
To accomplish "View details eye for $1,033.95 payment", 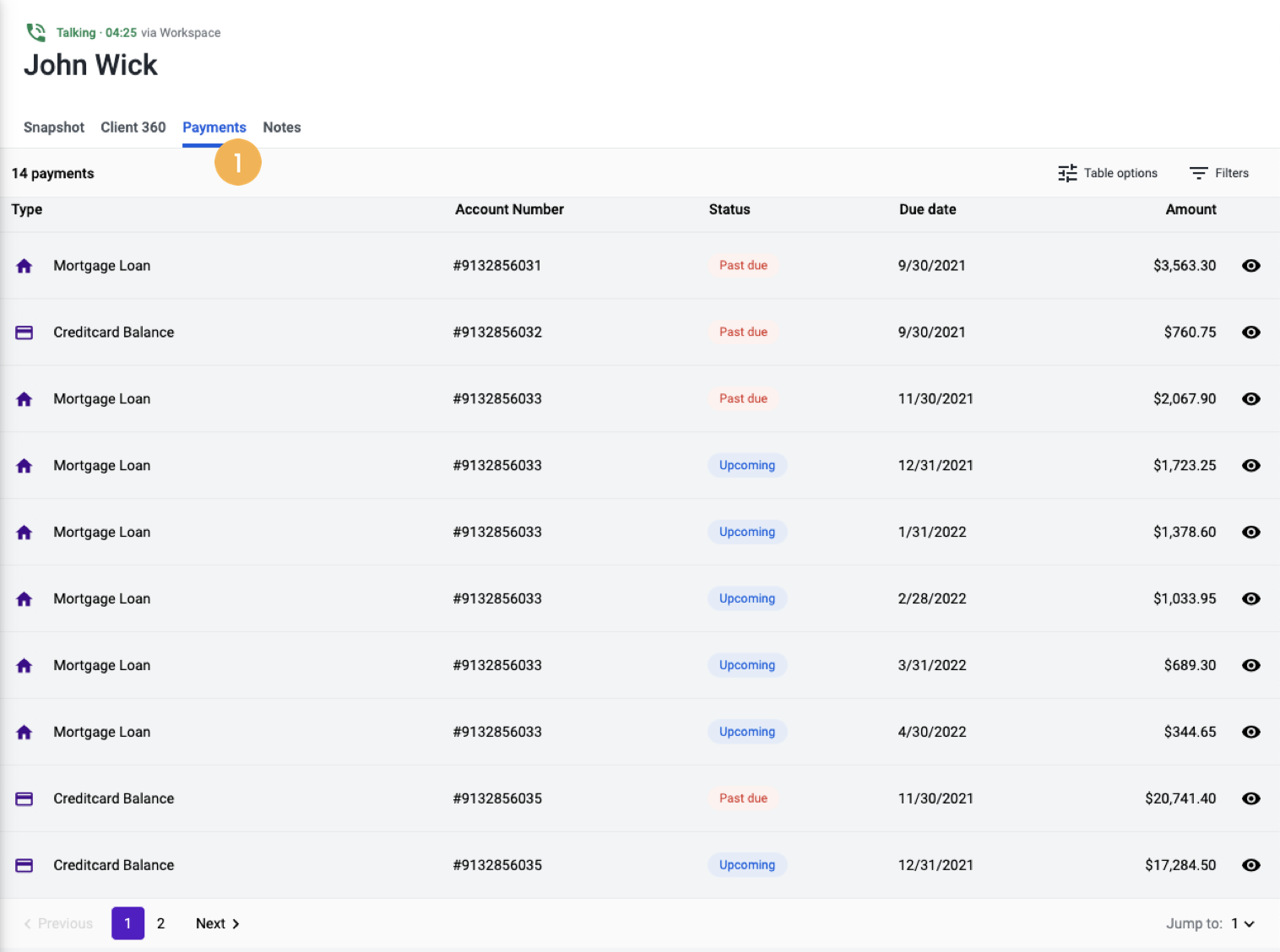I will 1251,599.
